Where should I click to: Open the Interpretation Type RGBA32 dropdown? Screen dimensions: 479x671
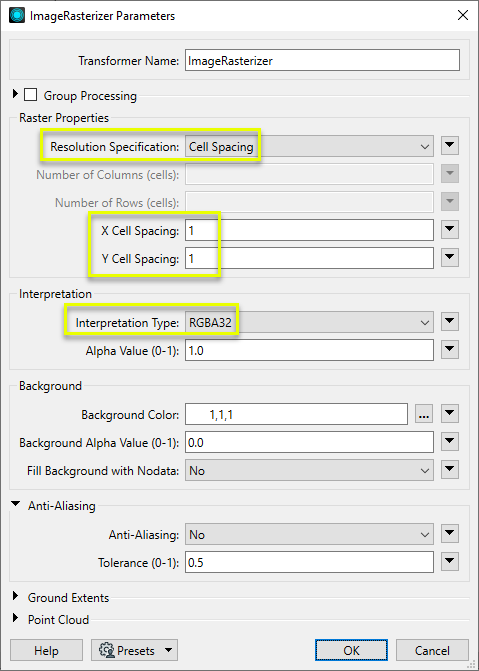(309, 322)
